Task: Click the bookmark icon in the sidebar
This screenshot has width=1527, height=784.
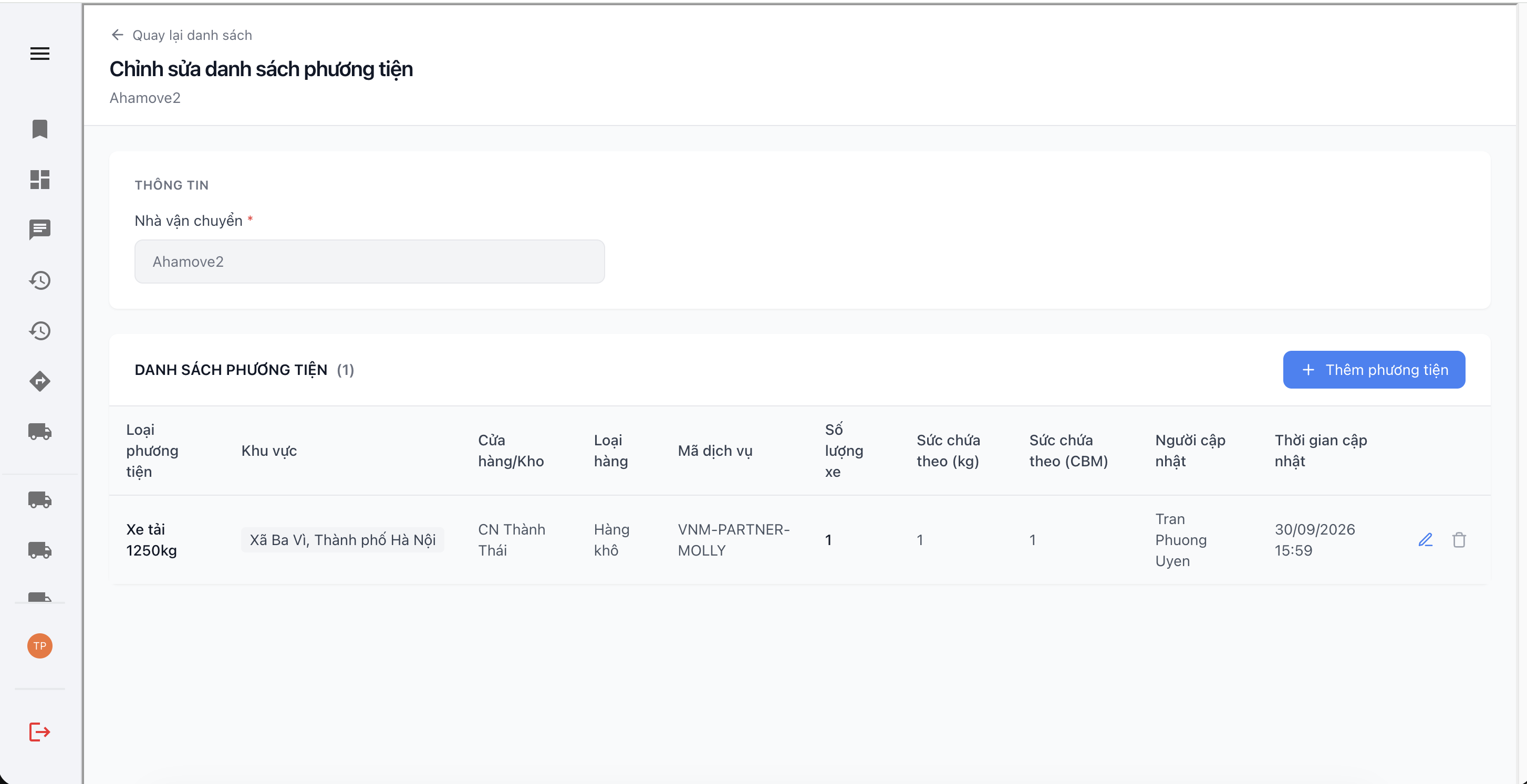Action: click(x=40, y=129)
